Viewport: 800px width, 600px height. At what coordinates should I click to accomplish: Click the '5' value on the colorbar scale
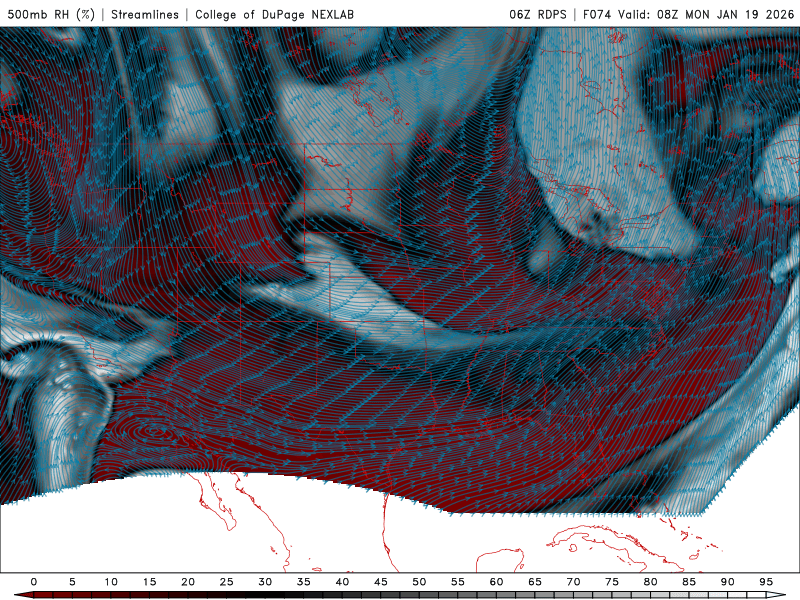click(x=72, y=582)
